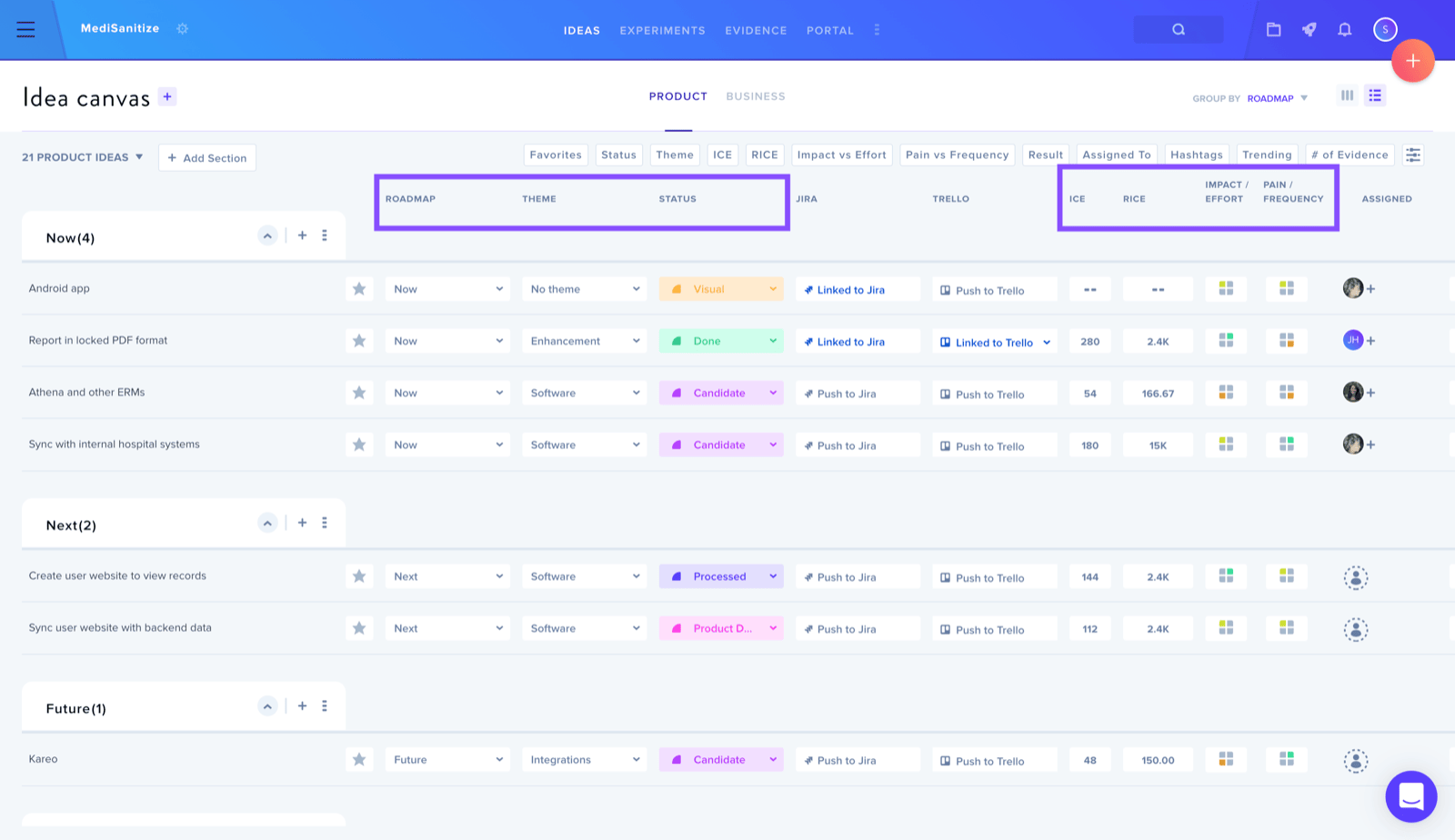Assign user to Create user website idea
1455x840 pixels.
[x=1355, y=577]
